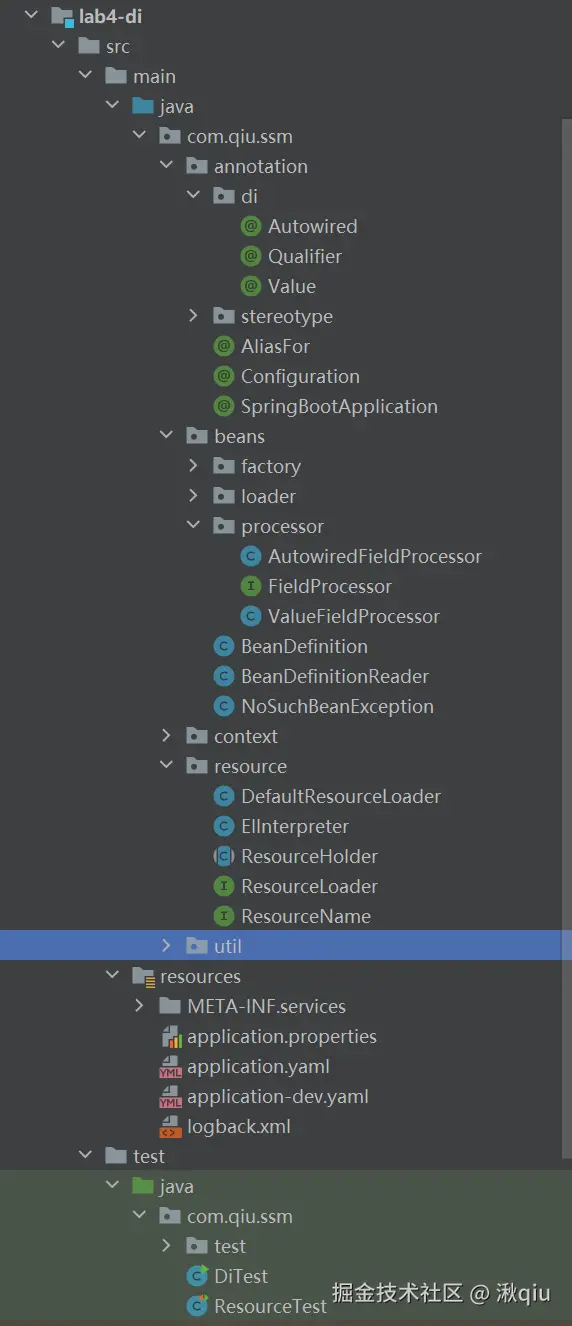Select the ElInterpreter class
Viewport: 572px width, 1326px height.
point(295,827)
